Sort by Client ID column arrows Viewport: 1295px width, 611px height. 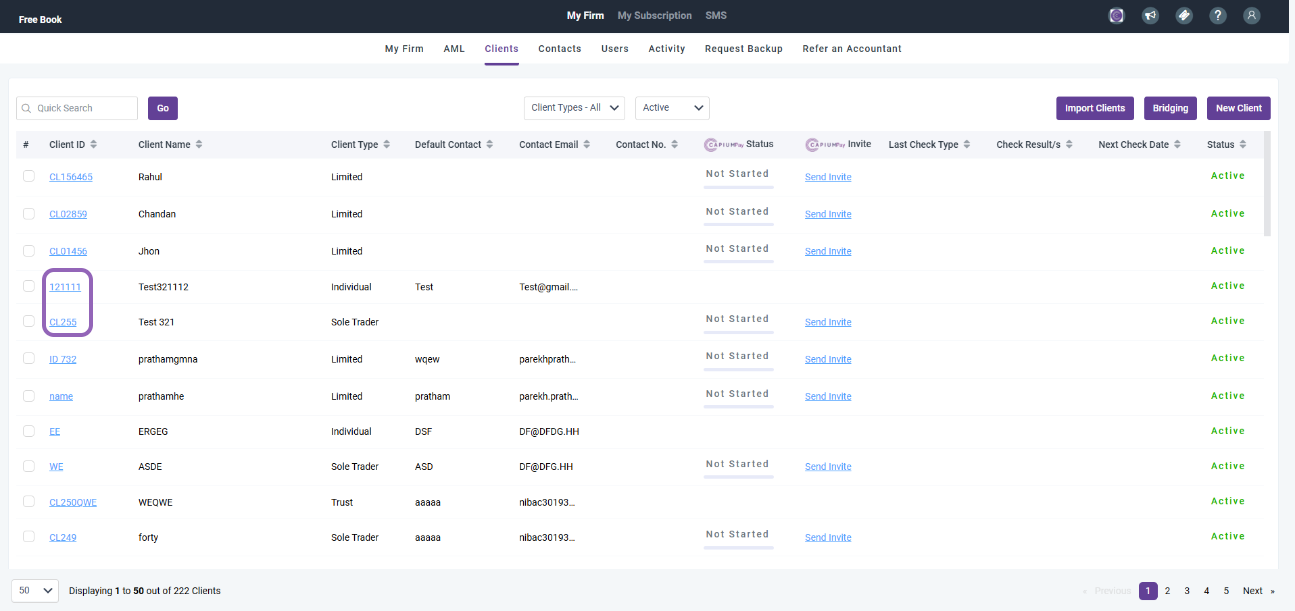pos(93,145)
